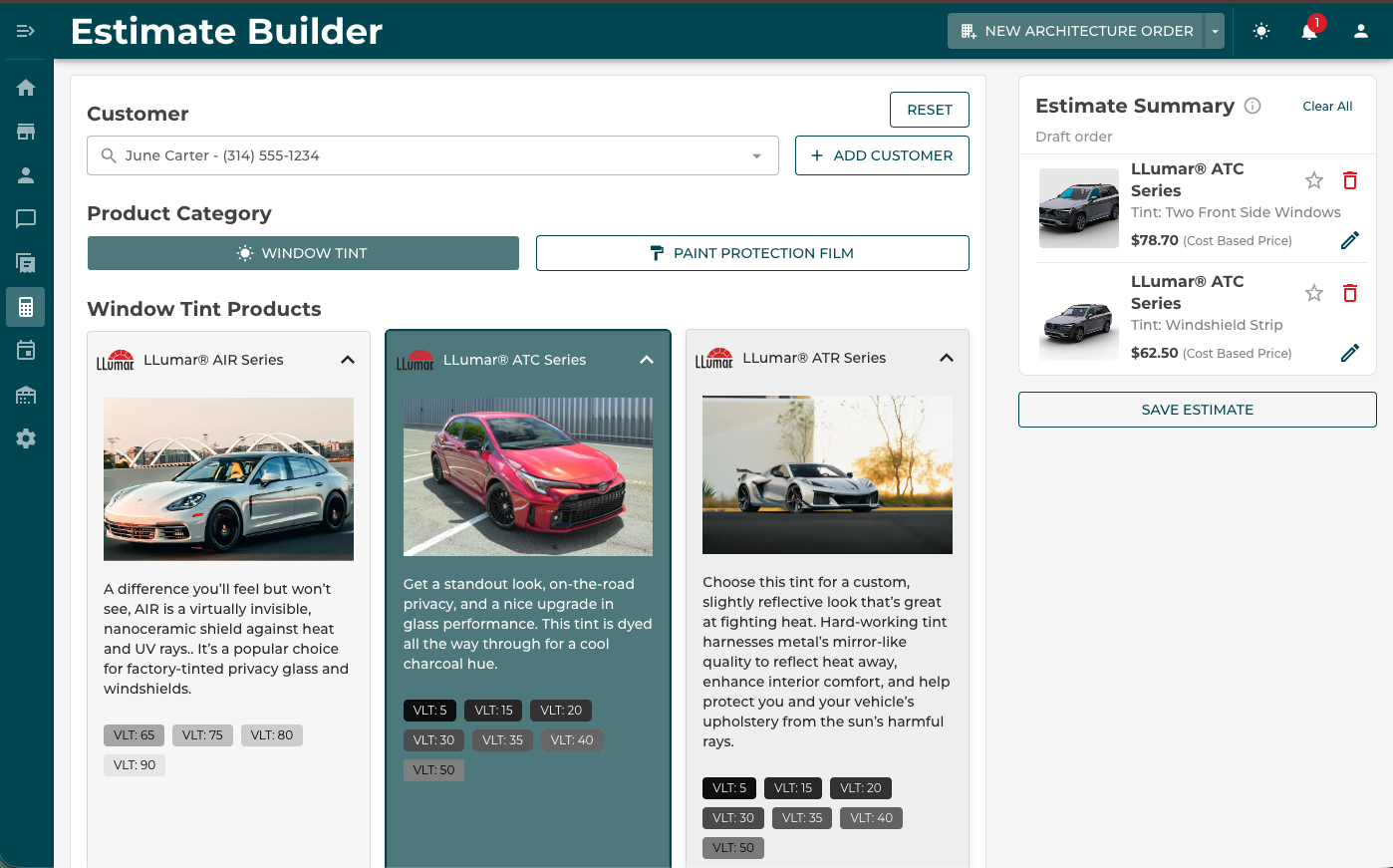Click the Corvette image on the ATR Series card

pyautogui.click(x=827, y=474)
